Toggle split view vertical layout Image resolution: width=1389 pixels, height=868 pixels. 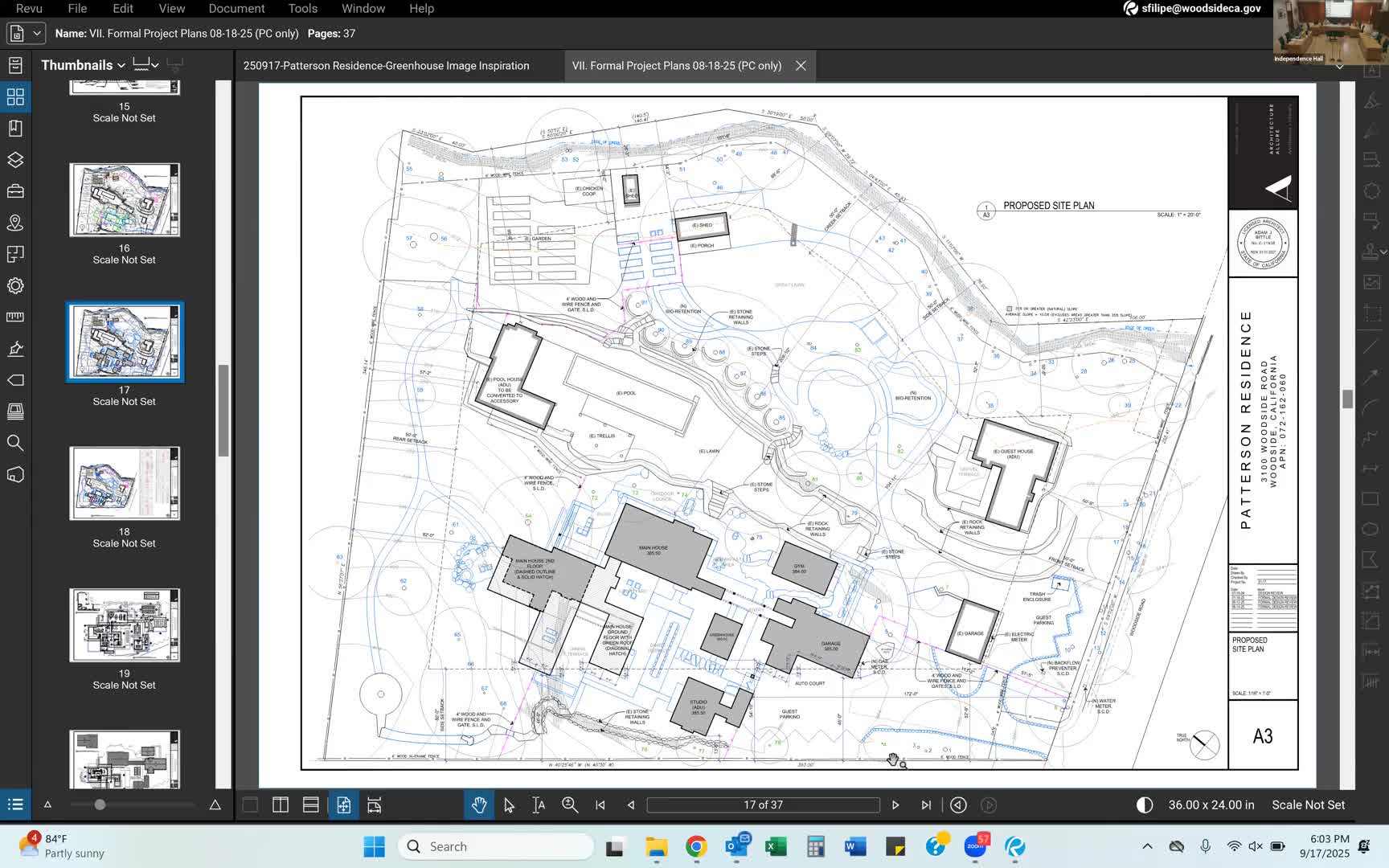click(x=281, y=805)
